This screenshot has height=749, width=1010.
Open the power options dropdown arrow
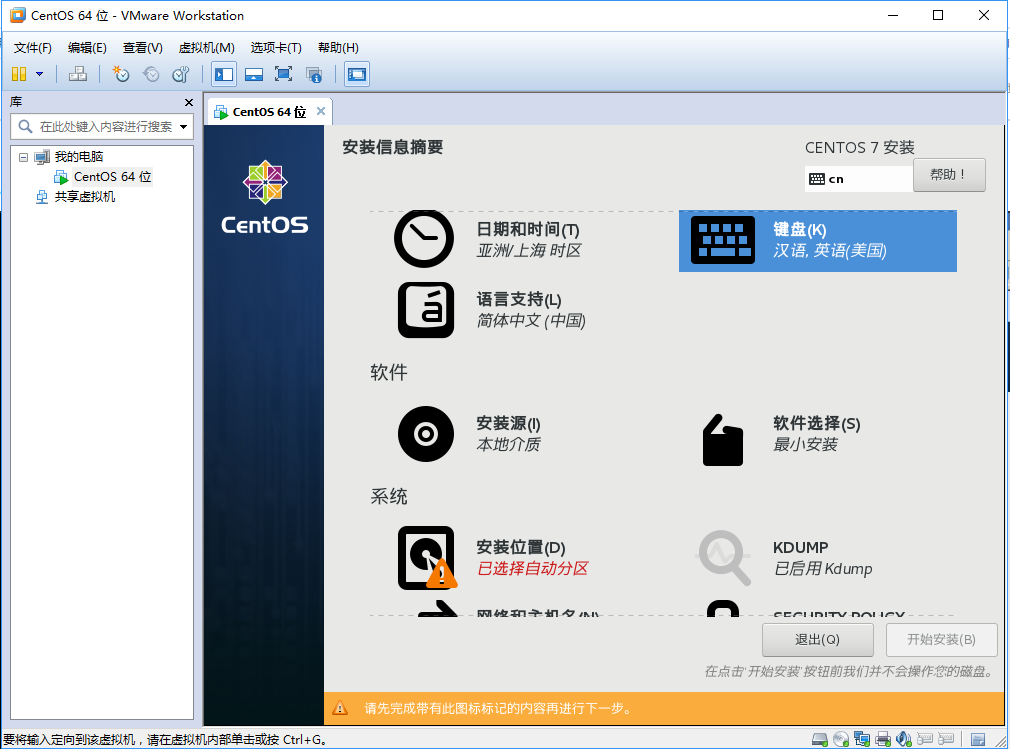(x=39, y=74)
